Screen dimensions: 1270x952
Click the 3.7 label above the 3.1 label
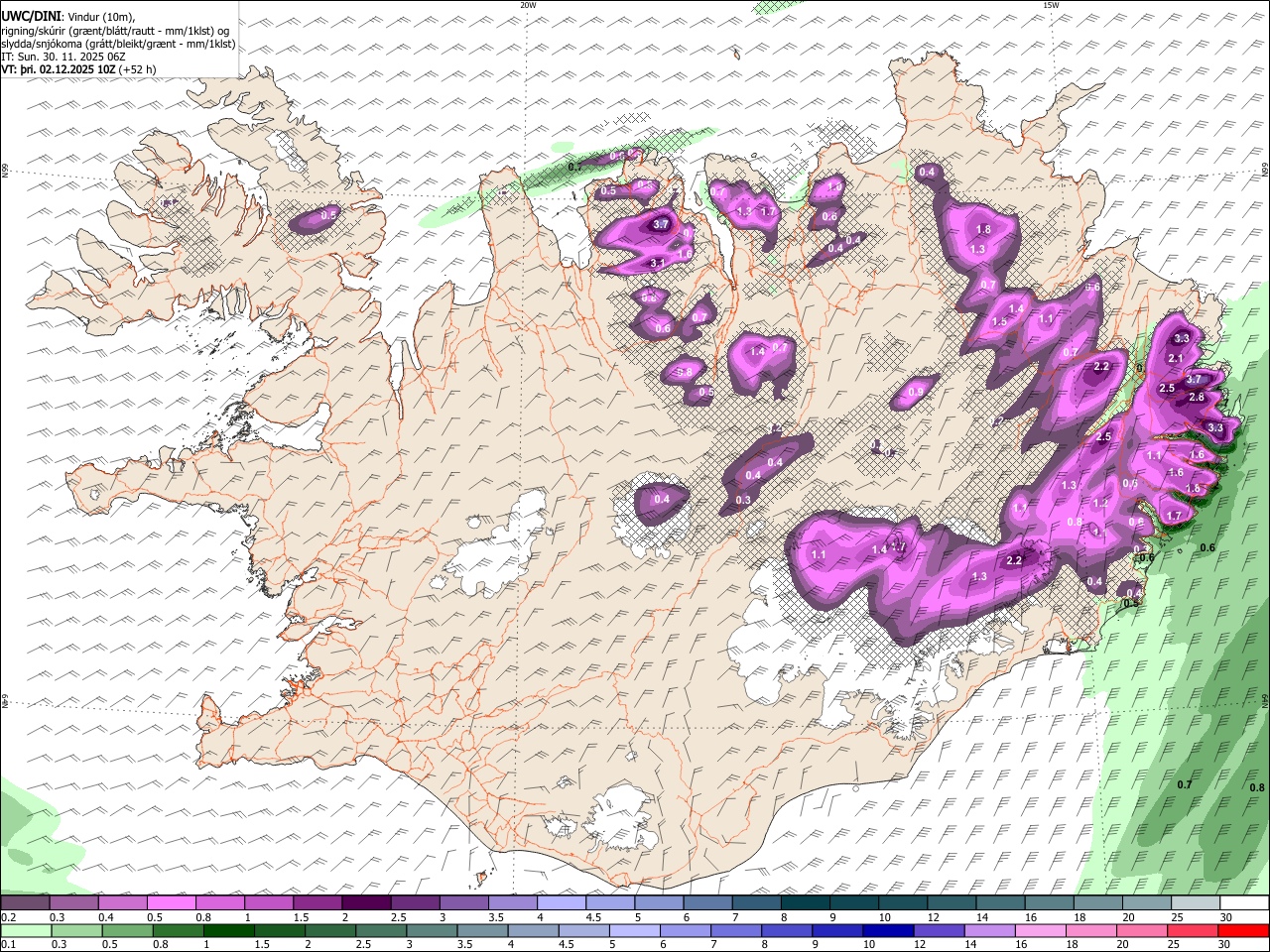[662, 224]
